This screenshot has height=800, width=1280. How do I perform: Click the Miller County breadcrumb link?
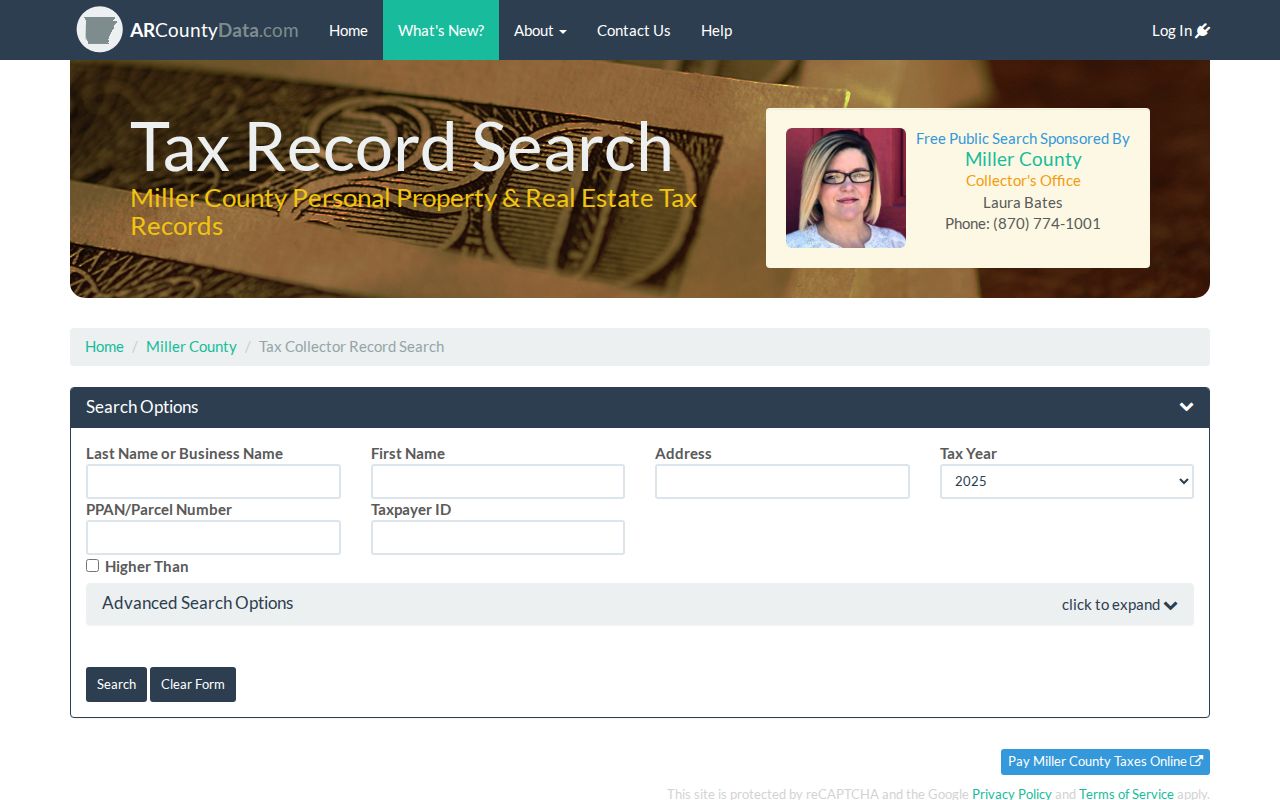191,346
